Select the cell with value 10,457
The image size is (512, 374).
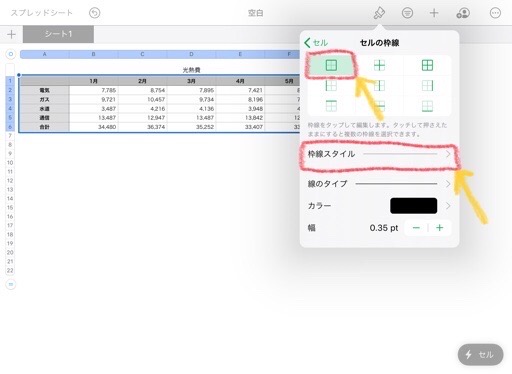143,99
